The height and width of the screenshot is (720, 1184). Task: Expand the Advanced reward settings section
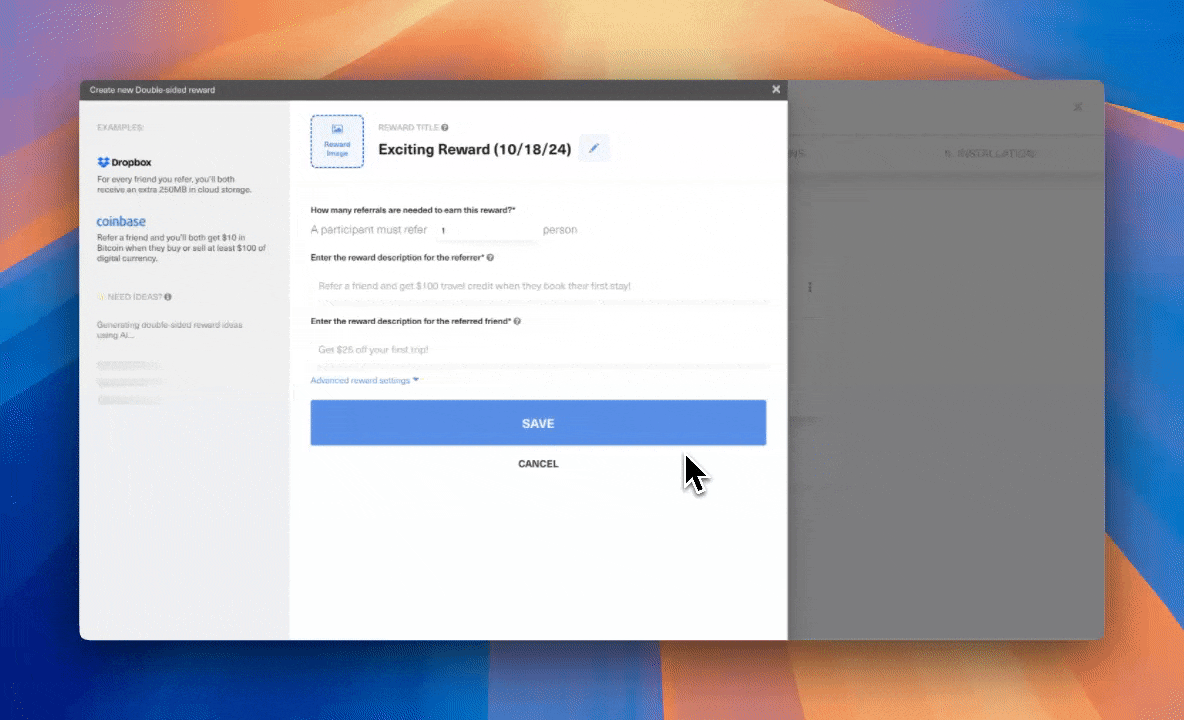360,380
